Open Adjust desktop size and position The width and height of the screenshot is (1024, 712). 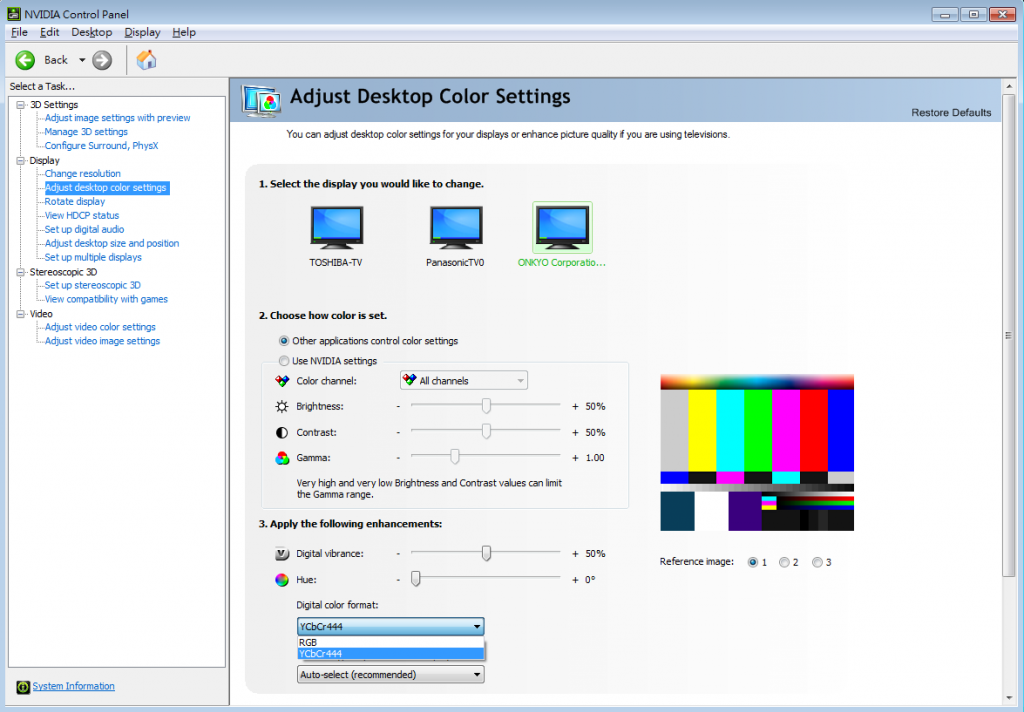pos(112,243)
